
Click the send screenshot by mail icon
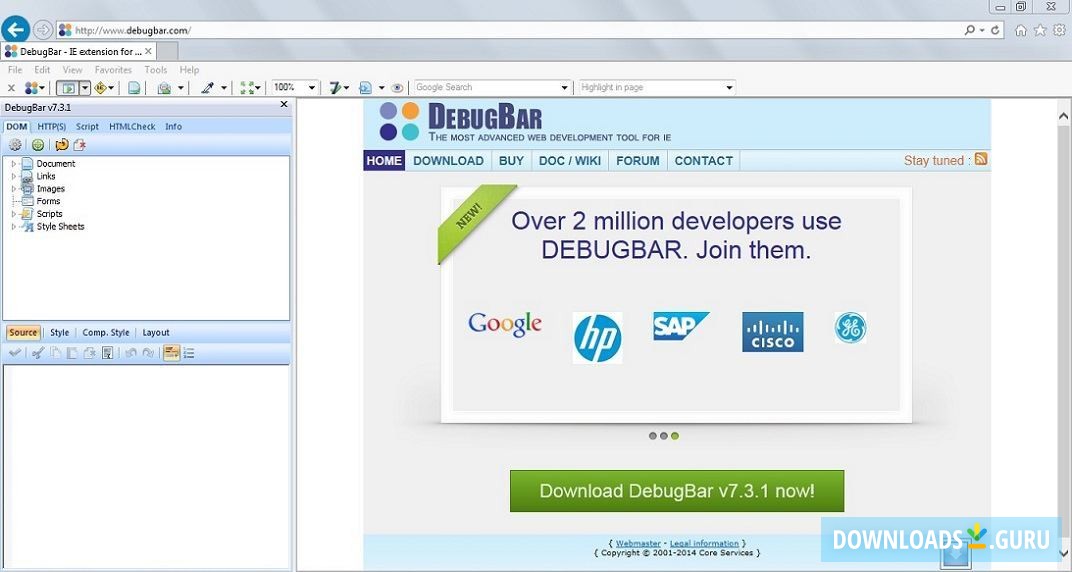[x=164, y=87]
